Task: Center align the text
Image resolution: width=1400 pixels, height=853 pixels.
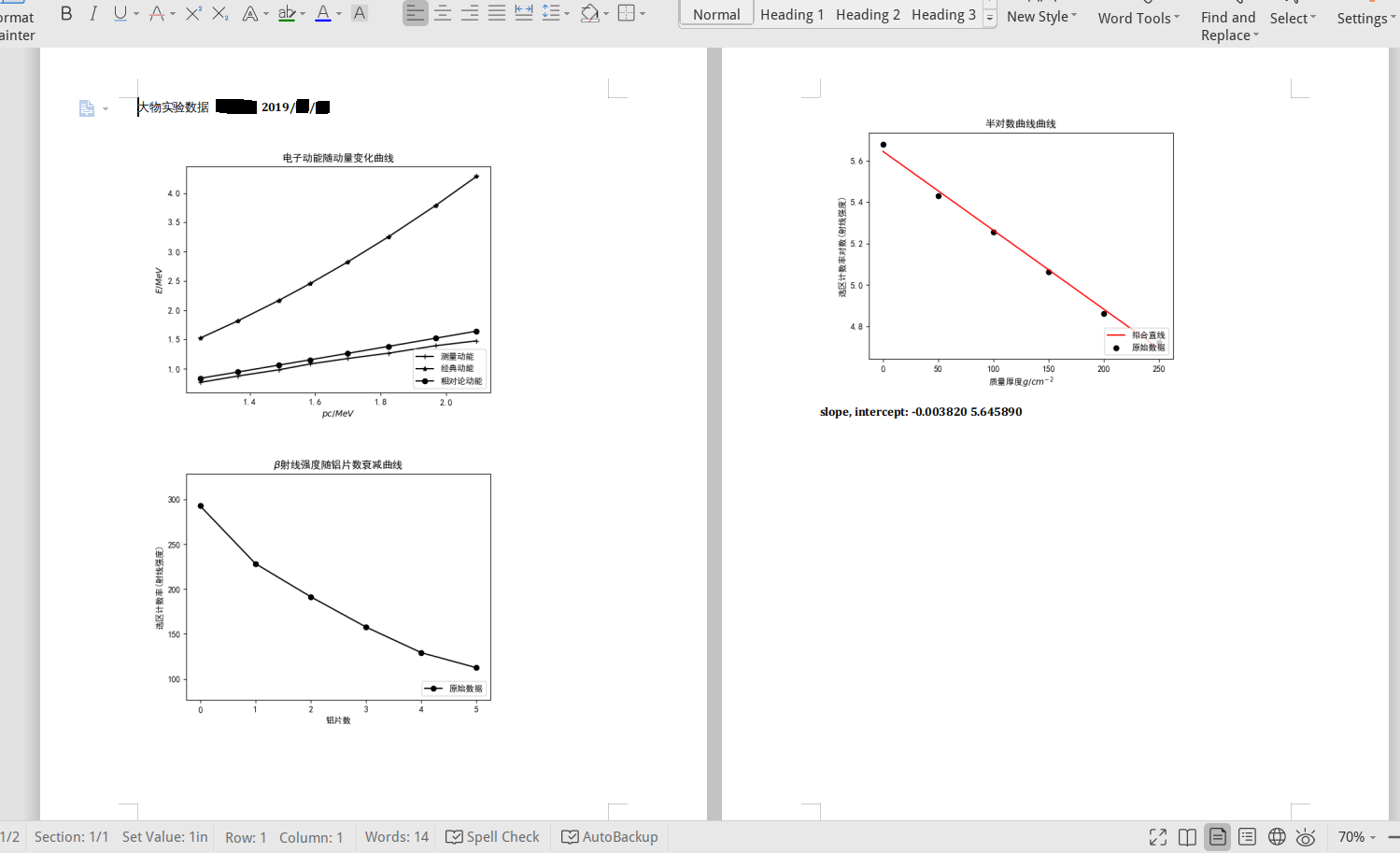Action: tap(443, 13)
